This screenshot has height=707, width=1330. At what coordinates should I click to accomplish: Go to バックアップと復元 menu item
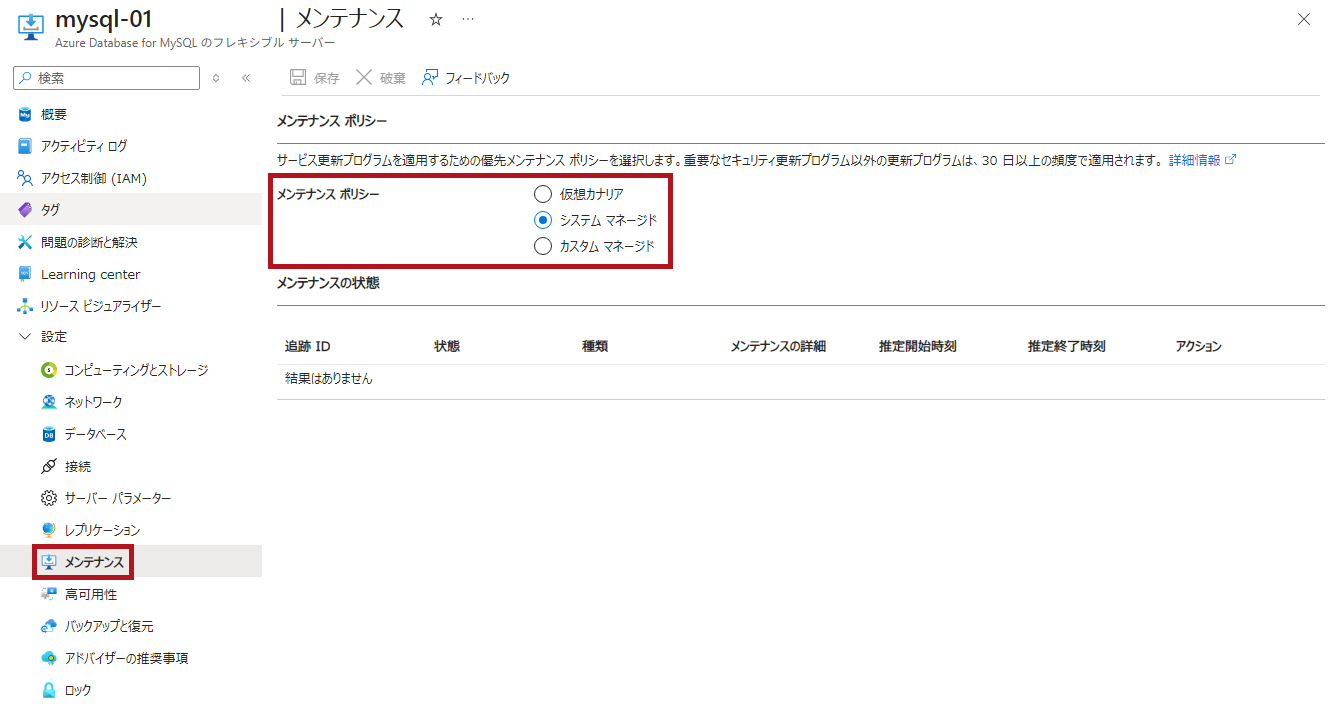click(x=108, y=626)
